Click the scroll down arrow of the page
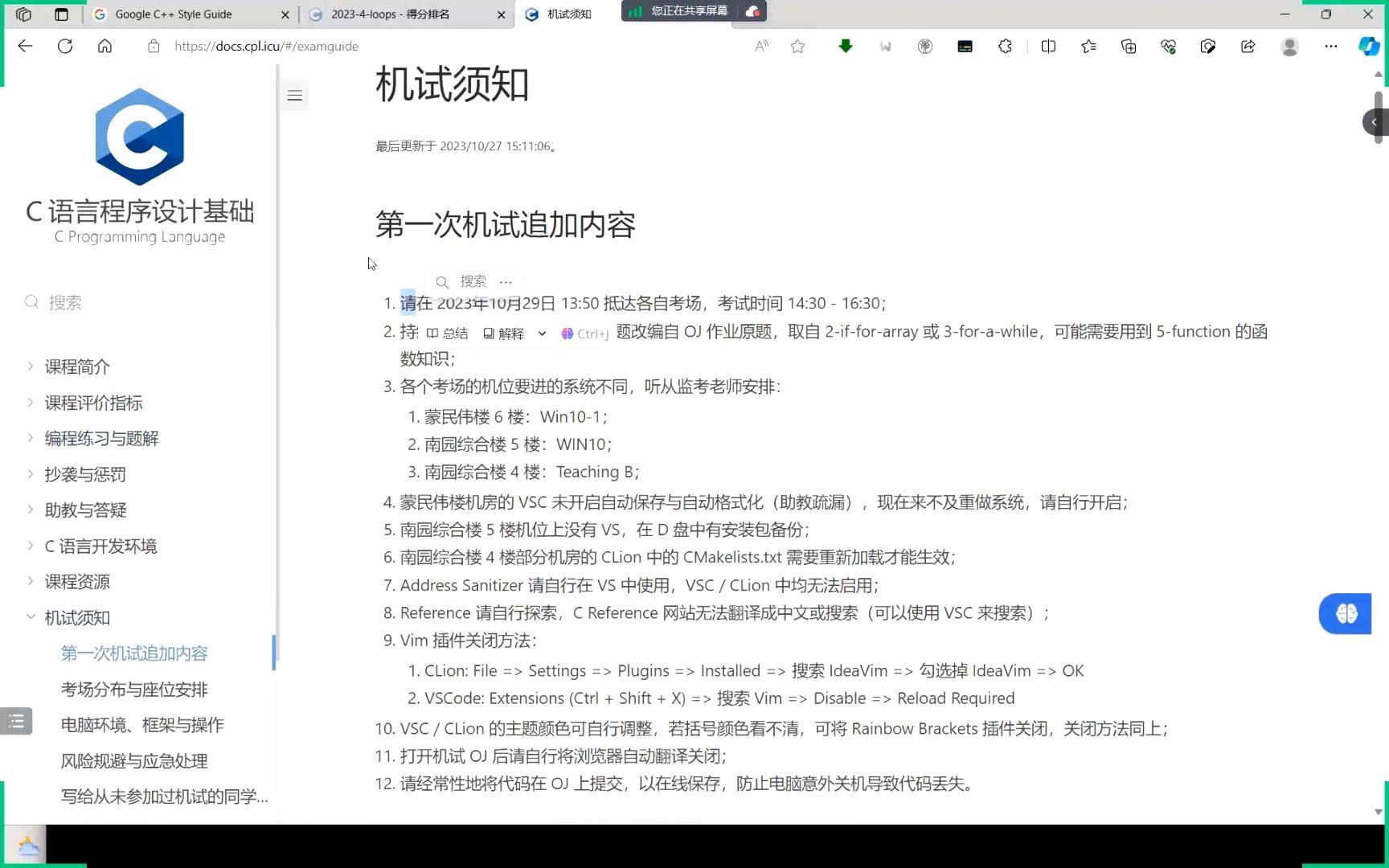Viewport: 1389px width, 868px height. (x=1379, y=812)
